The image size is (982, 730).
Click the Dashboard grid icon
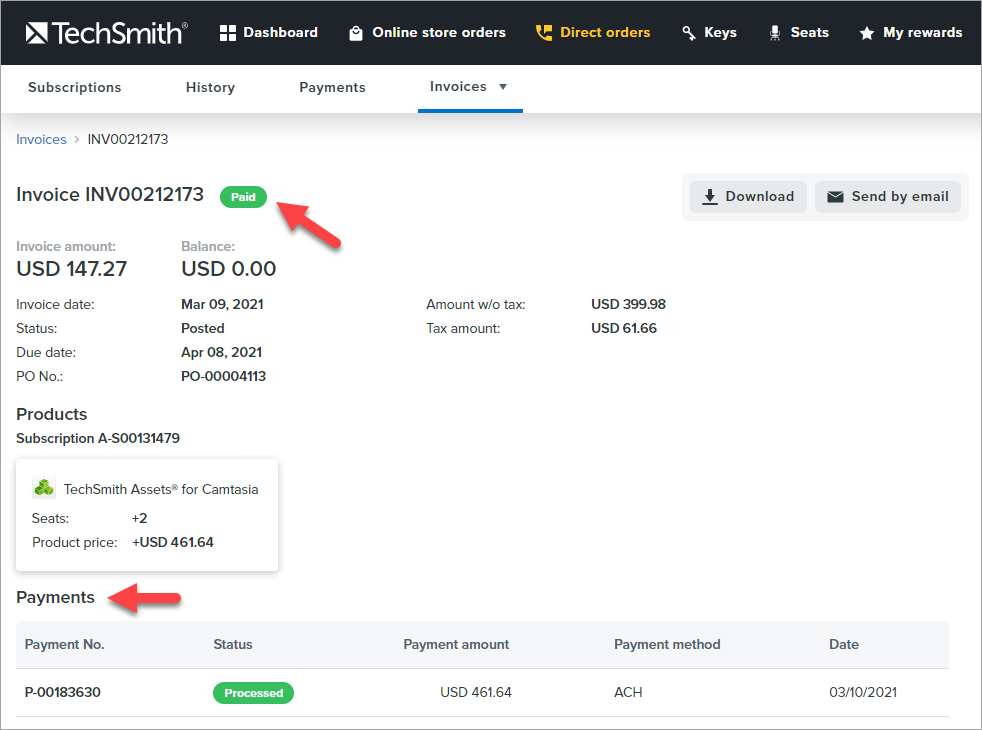point(227,33)
